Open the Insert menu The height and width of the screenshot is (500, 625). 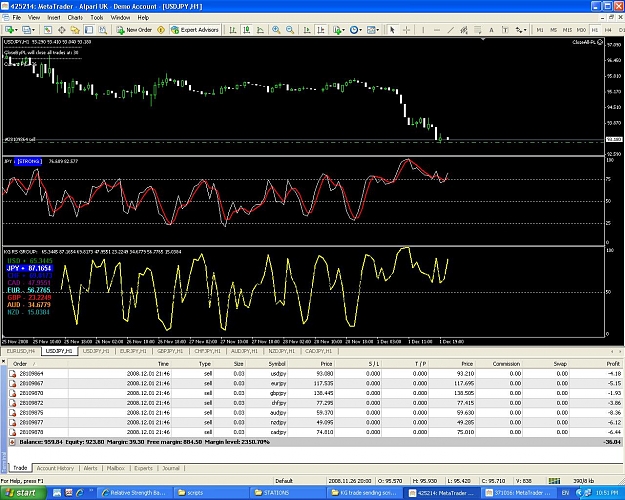click(54, 18)
